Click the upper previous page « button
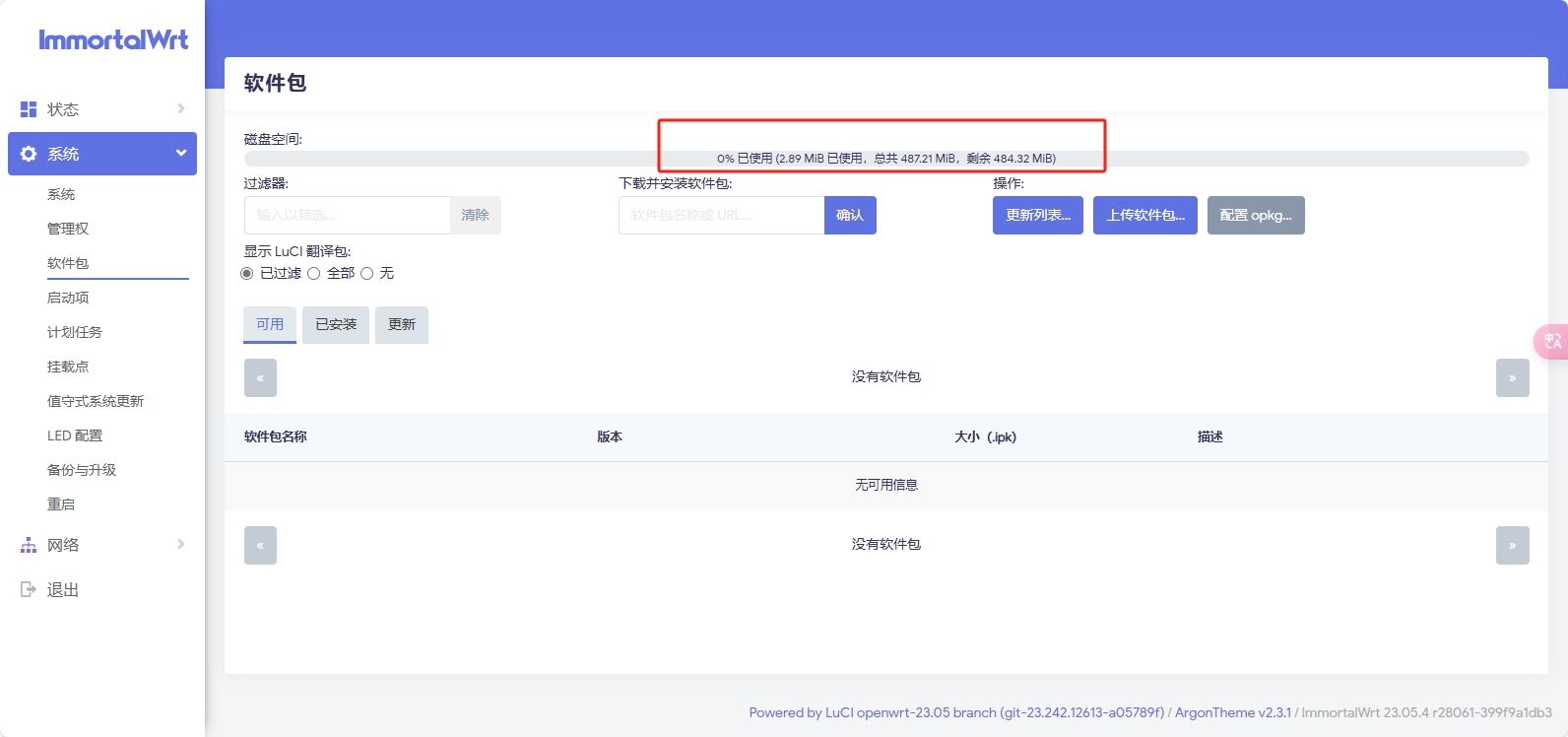1568x737 pixels. [x=260, y=377]
